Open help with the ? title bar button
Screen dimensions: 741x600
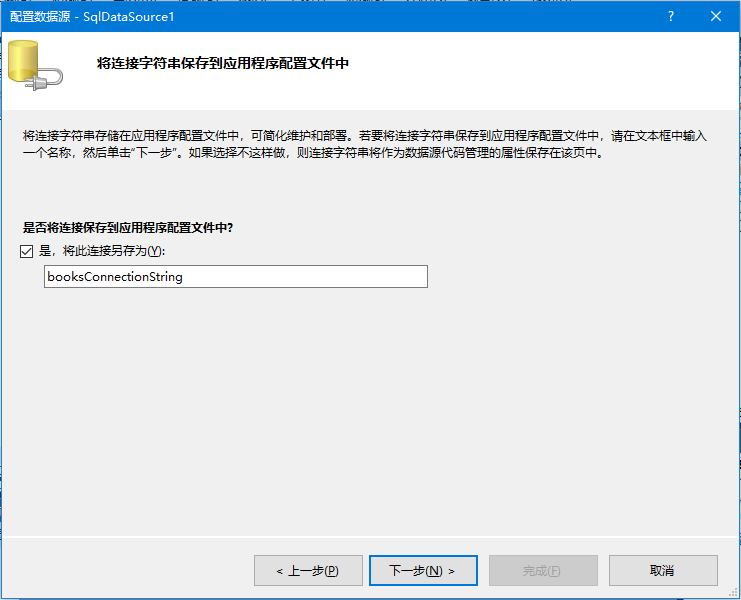(671, 16)
